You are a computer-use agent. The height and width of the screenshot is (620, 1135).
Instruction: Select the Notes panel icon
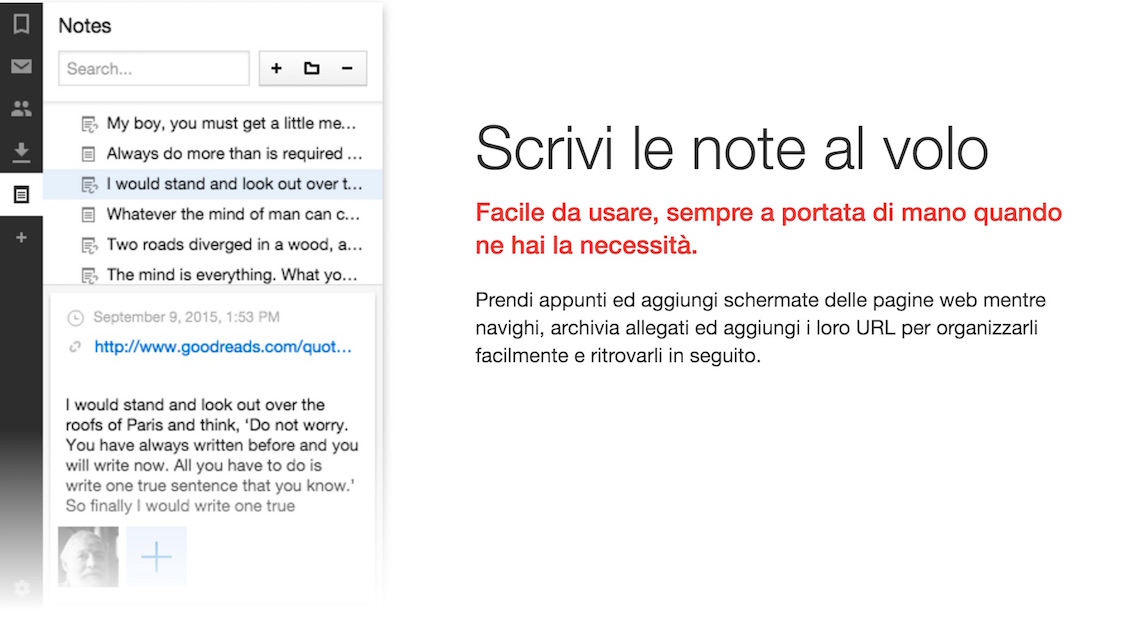point(21,195)
